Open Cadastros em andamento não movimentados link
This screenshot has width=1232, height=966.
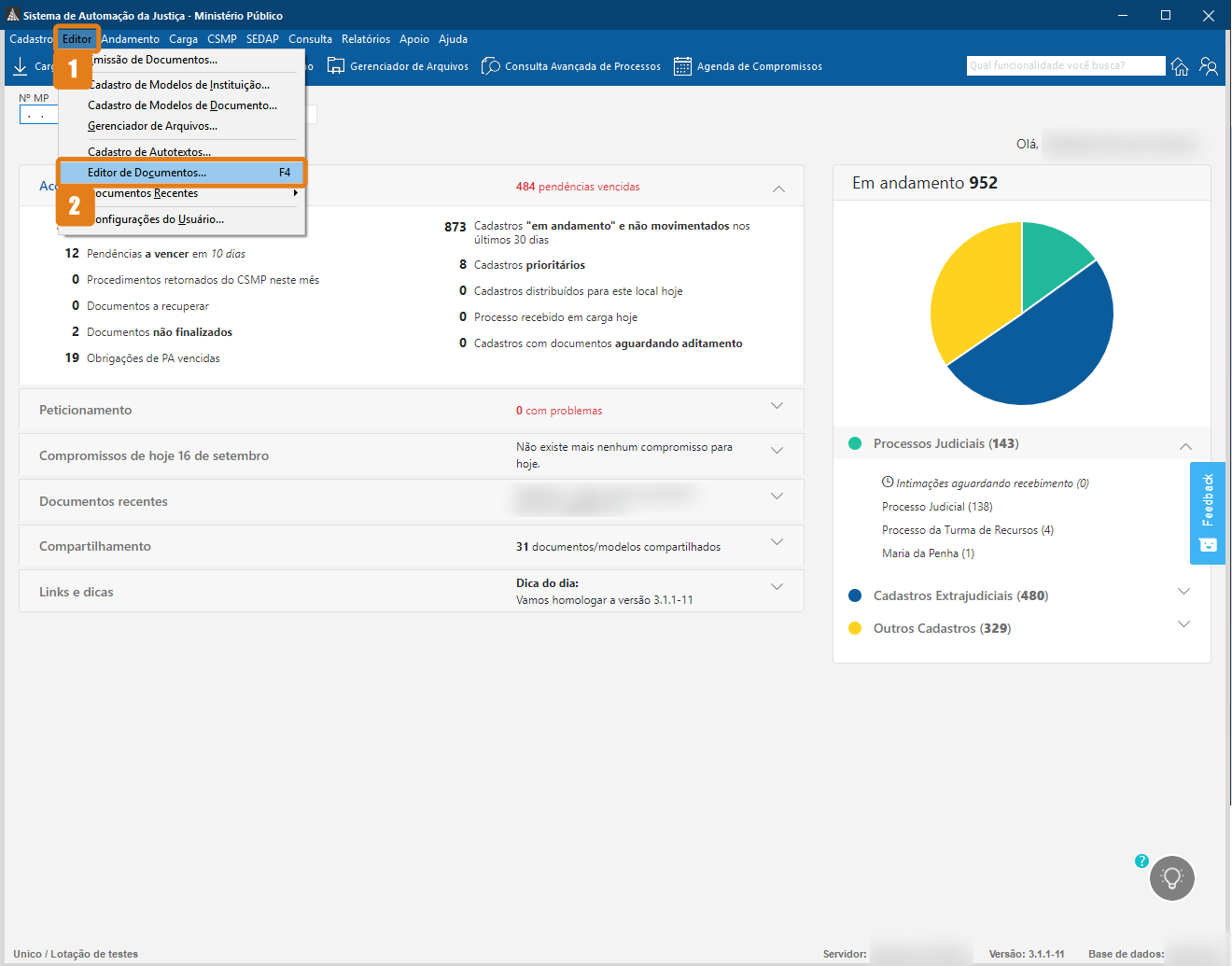tap(611, 232)
